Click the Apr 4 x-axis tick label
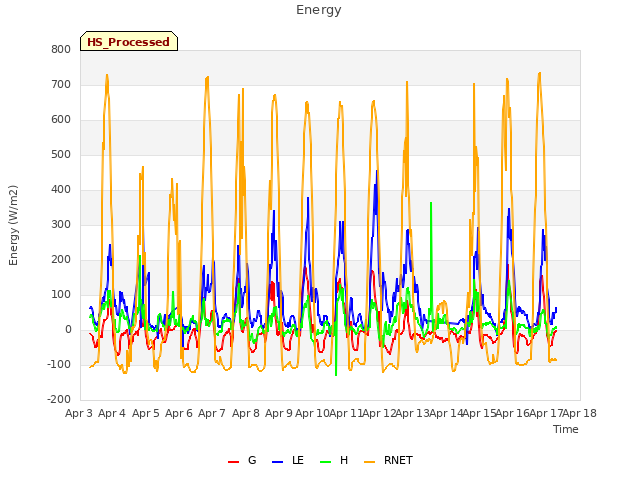This screenshot has height=480, width=640. click(112, 413)
